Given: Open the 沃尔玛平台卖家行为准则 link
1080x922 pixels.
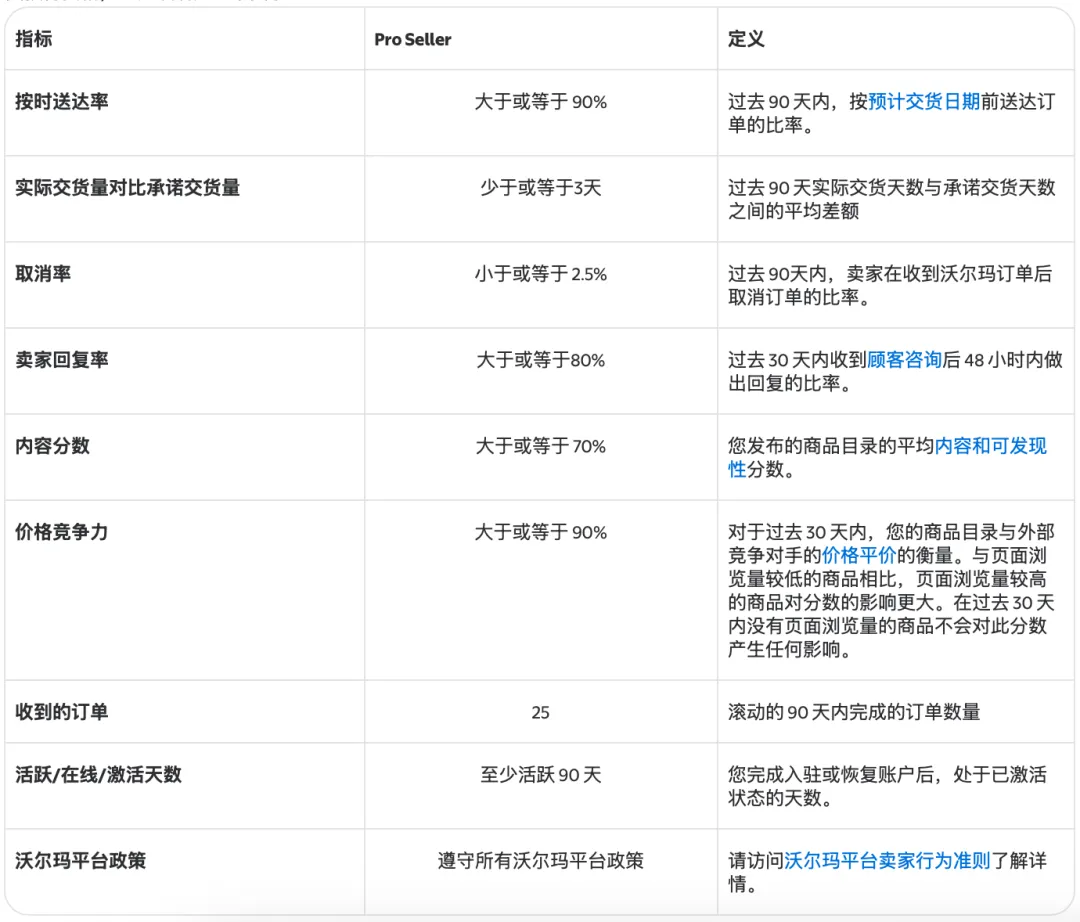Looking at the screenshot, I should (887, 861).
